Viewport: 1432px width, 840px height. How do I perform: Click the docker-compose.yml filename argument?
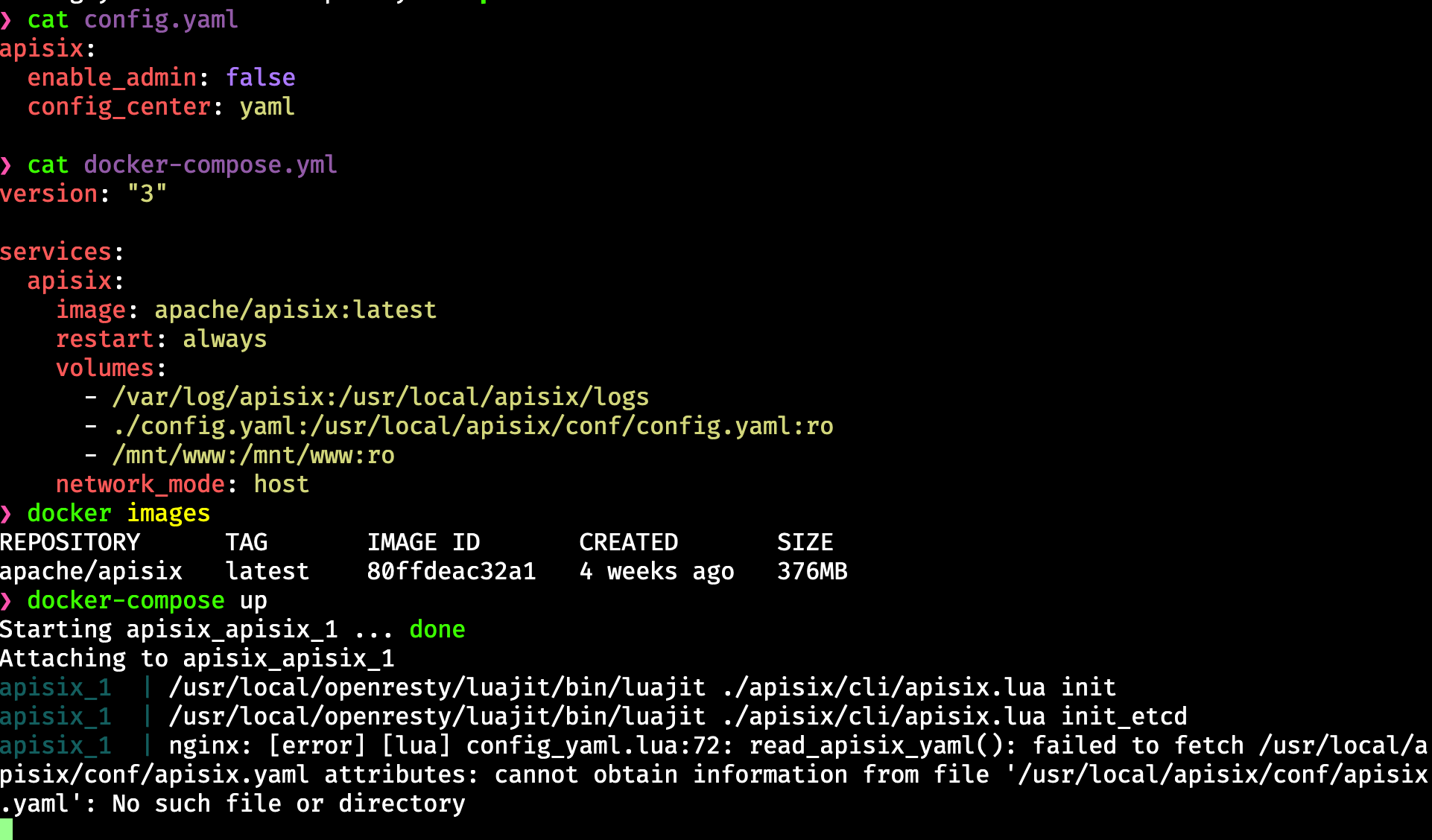[210, 165]
